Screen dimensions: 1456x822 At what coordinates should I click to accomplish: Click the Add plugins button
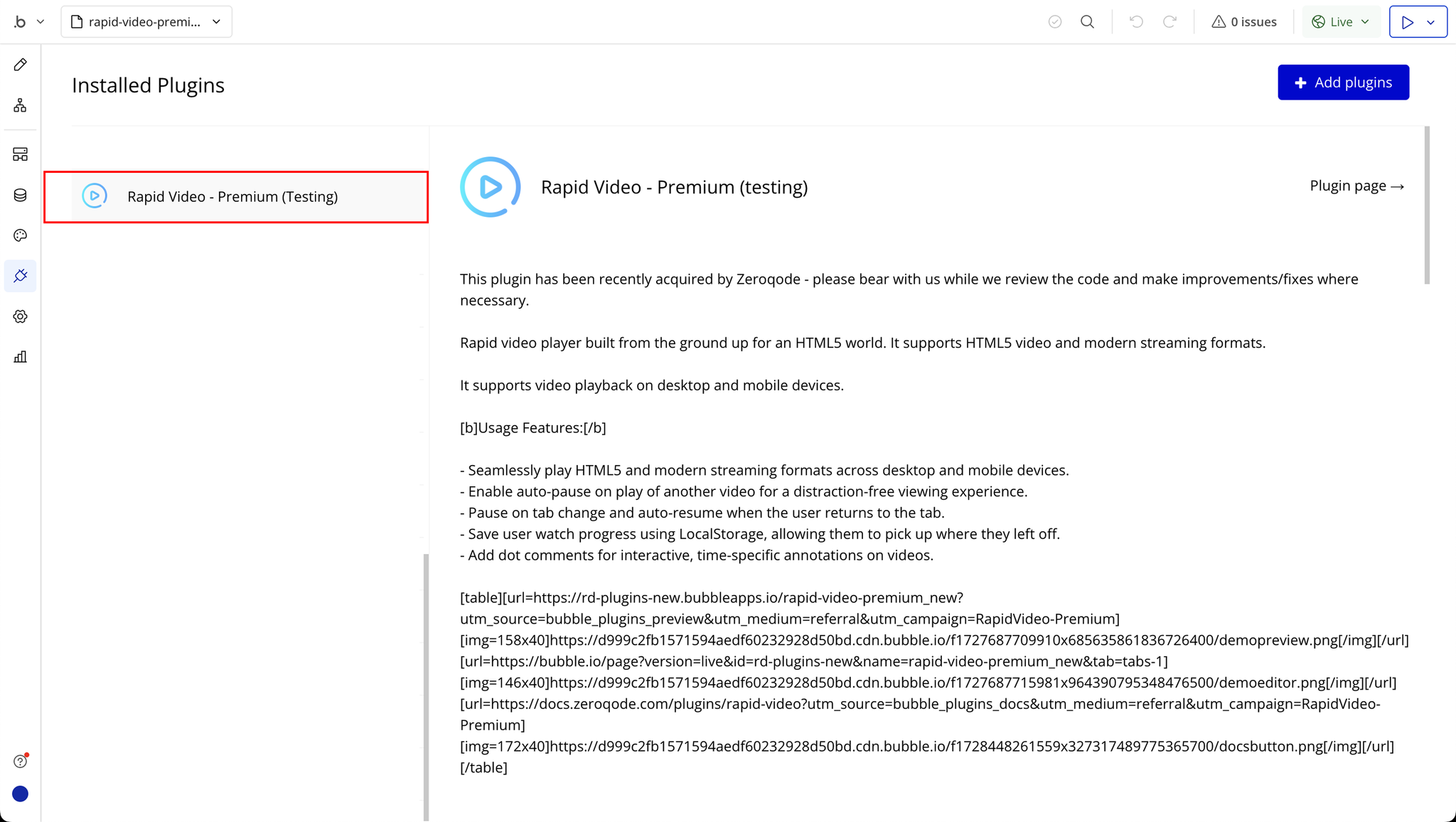pos(1343,82)
